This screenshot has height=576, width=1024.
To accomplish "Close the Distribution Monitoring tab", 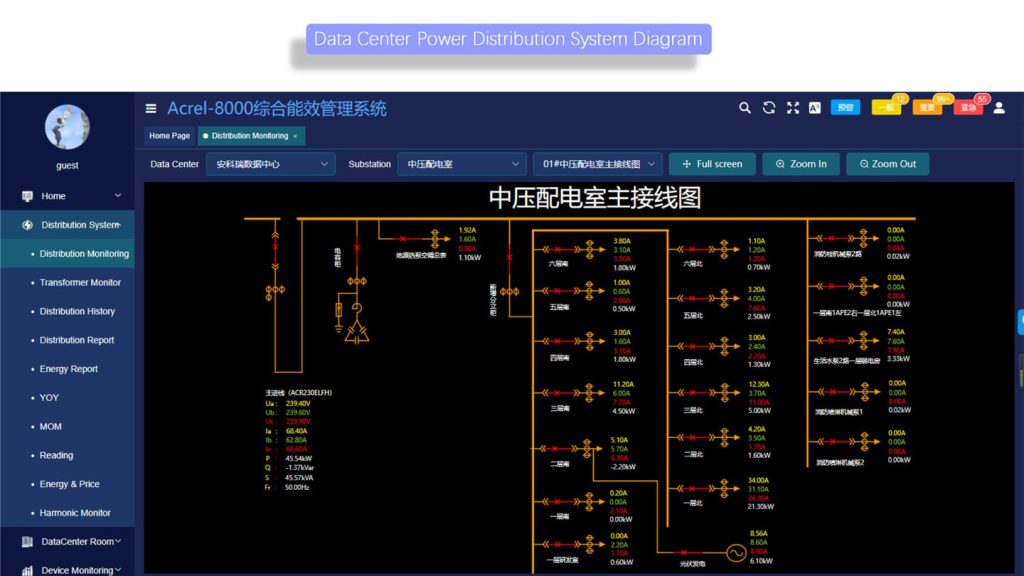I will 297,135.
